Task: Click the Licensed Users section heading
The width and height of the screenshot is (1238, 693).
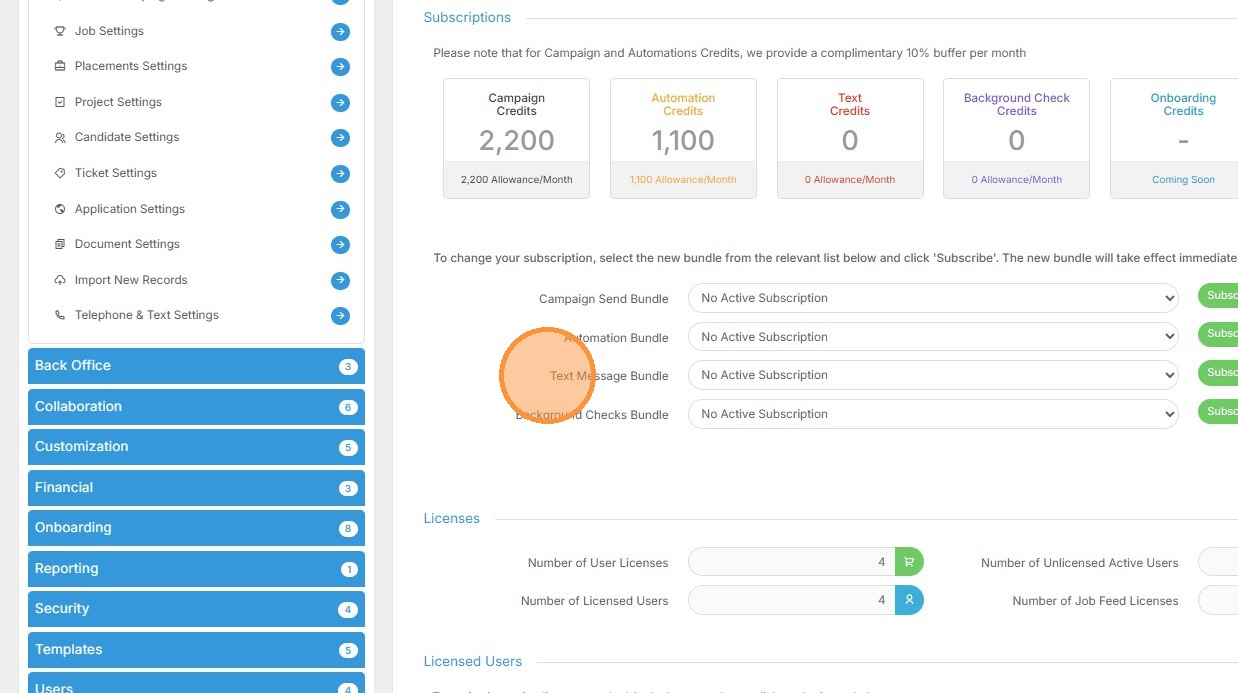Action: point(473,662)
